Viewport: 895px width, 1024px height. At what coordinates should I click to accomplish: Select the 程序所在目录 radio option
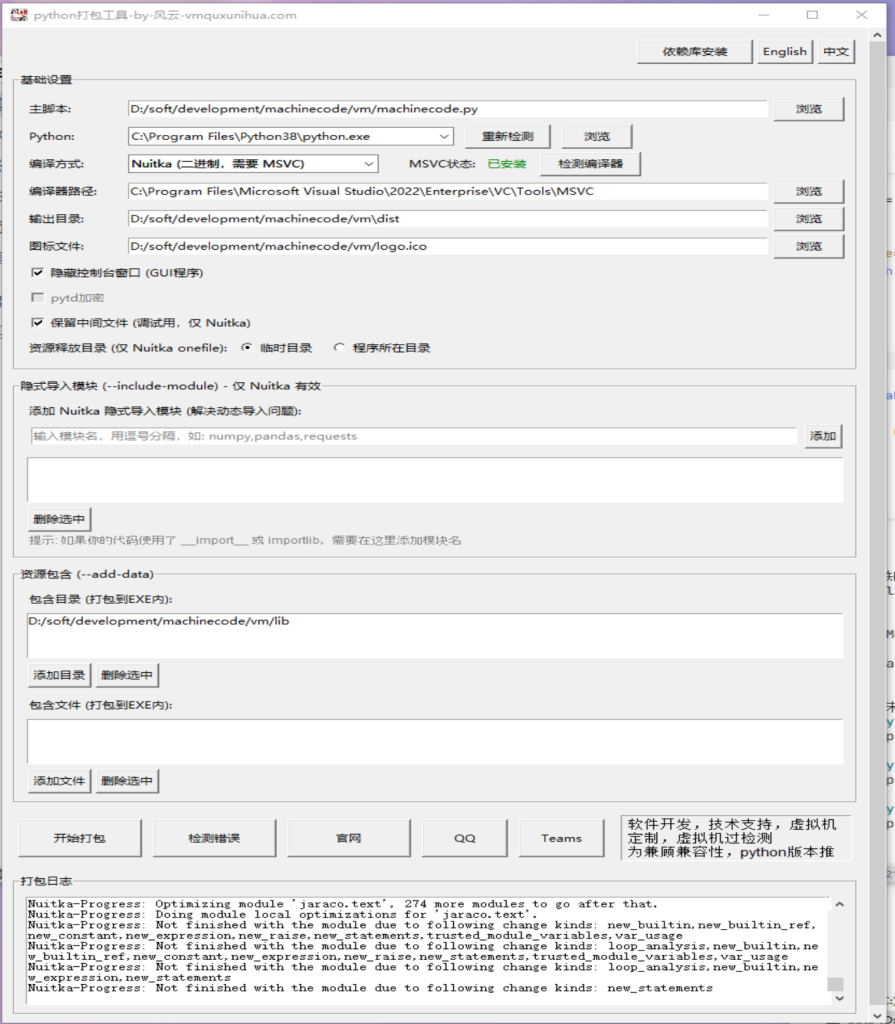[339, 348]
